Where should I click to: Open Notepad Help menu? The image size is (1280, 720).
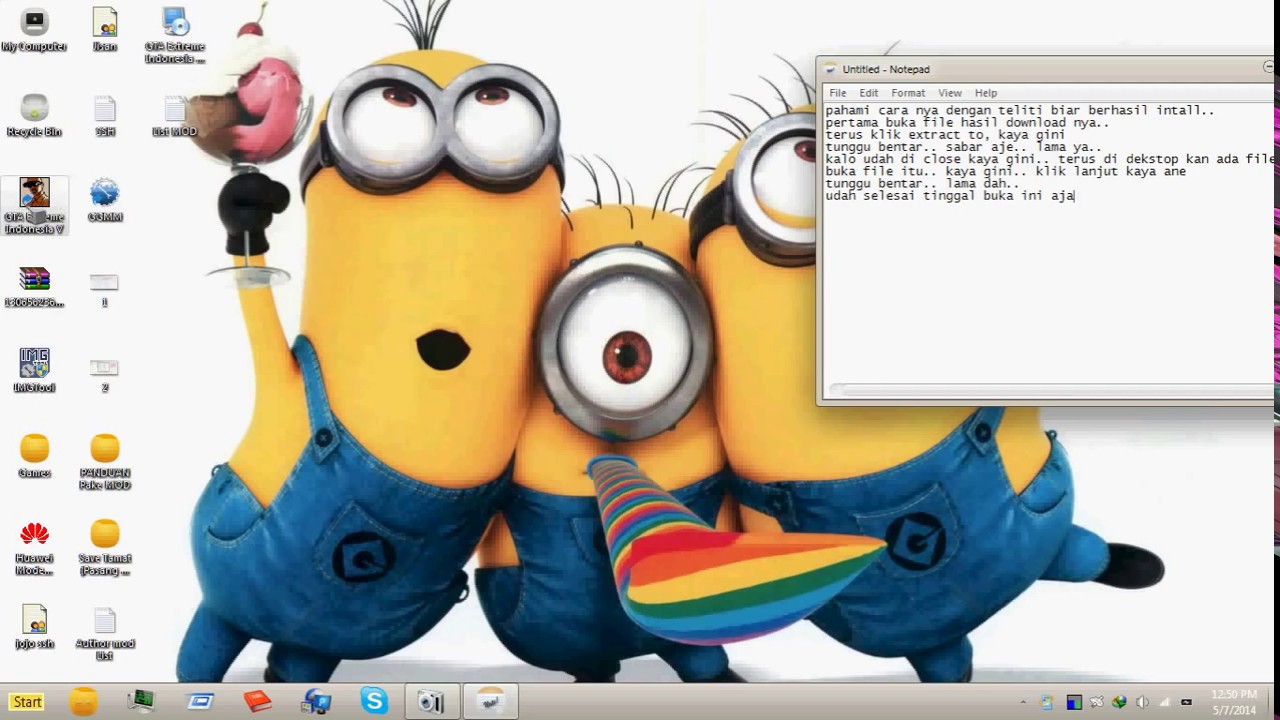click(986, 93)
